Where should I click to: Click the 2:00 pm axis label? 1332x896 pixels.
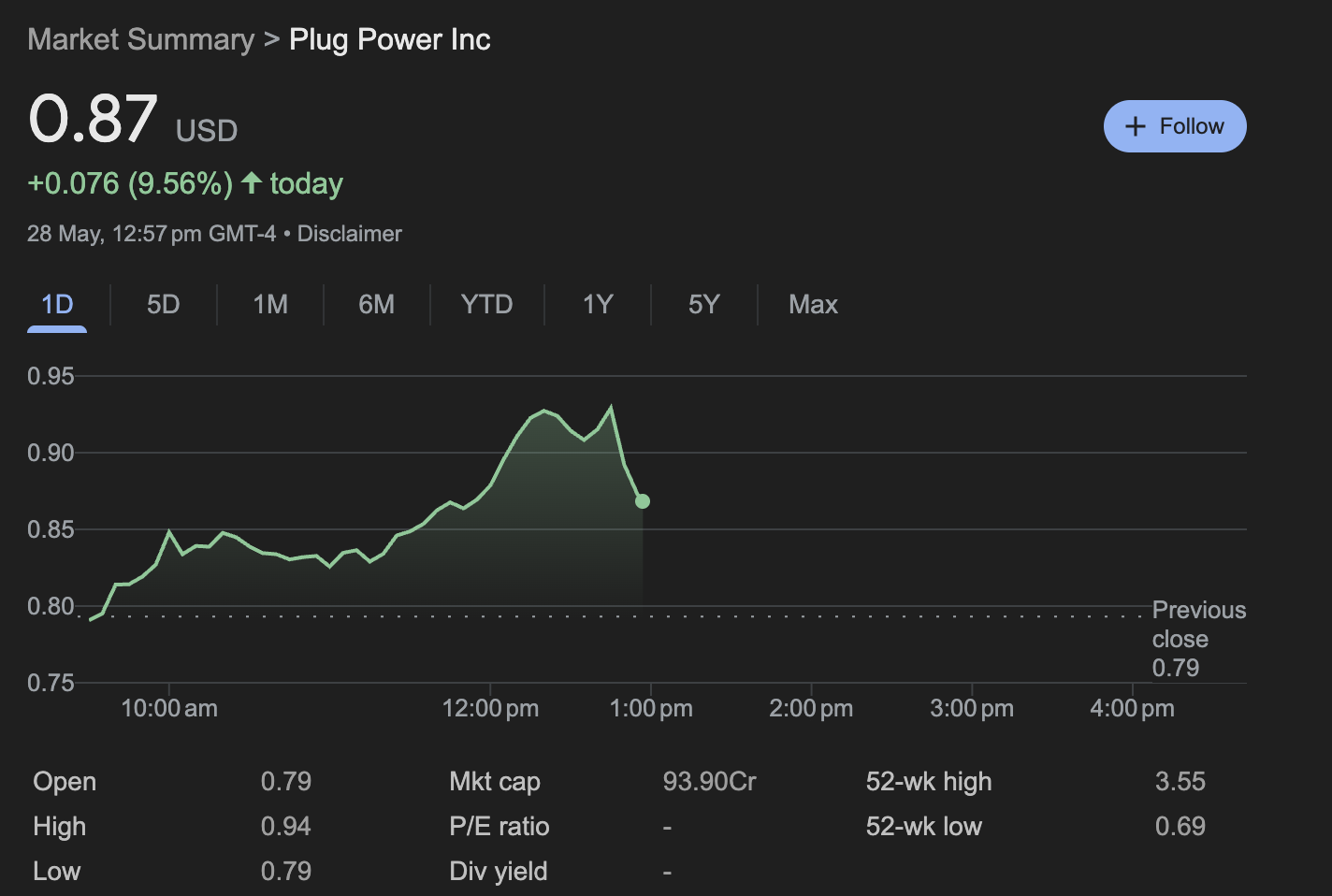click(811, 708)
